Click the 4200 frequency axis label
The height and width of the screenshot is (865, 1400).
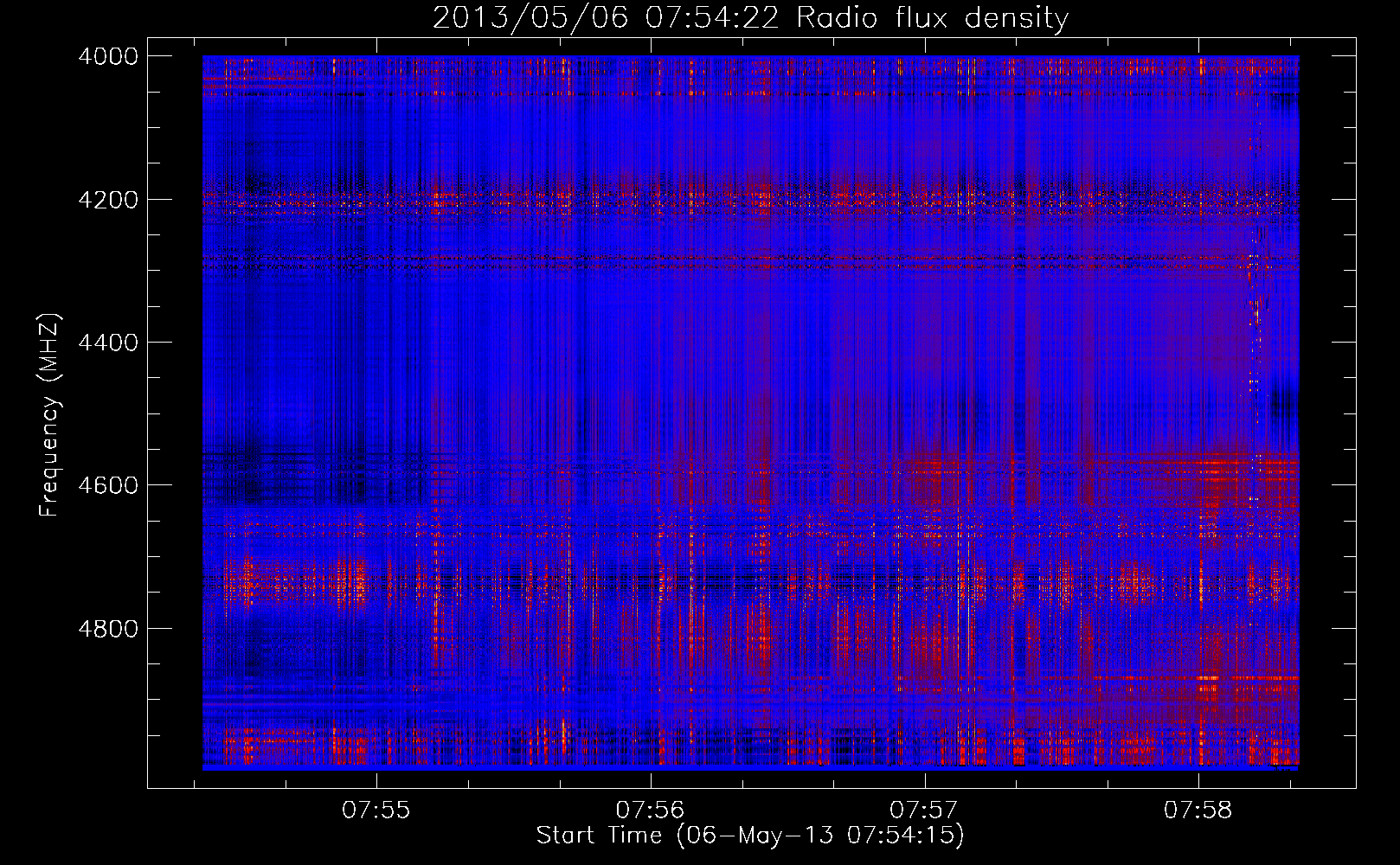108,200
